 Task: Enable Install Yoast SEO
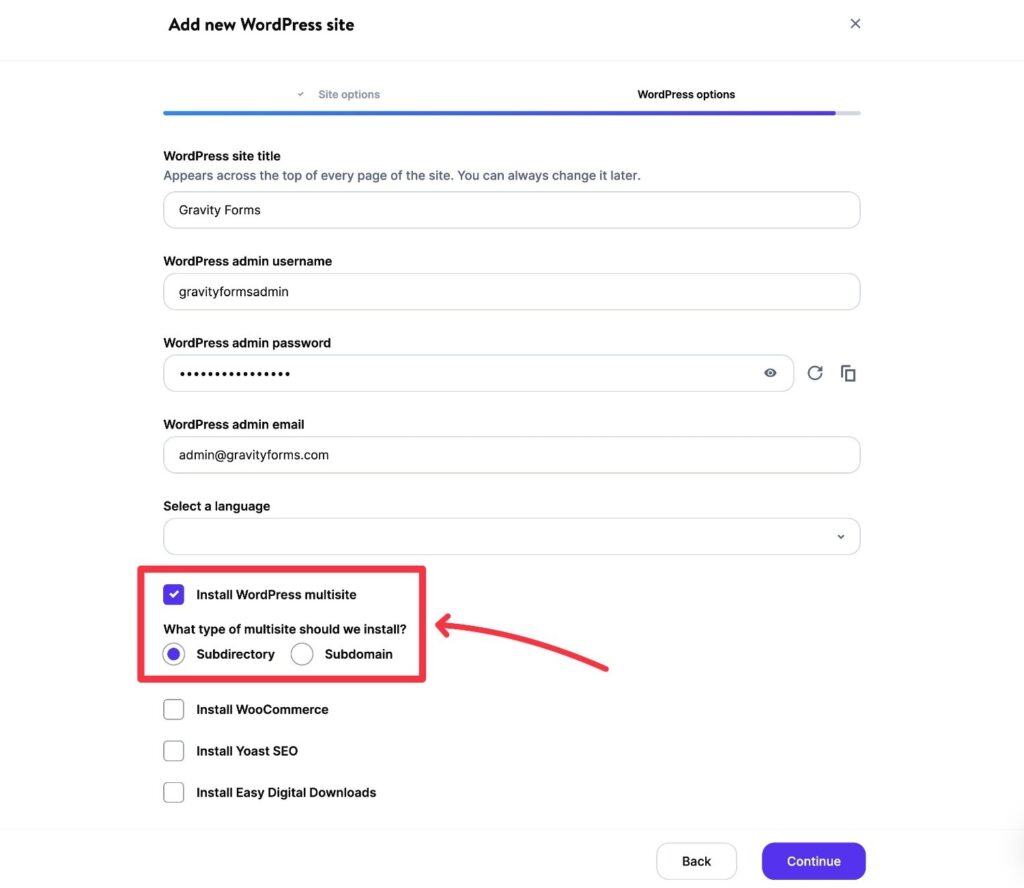(174, 750)
